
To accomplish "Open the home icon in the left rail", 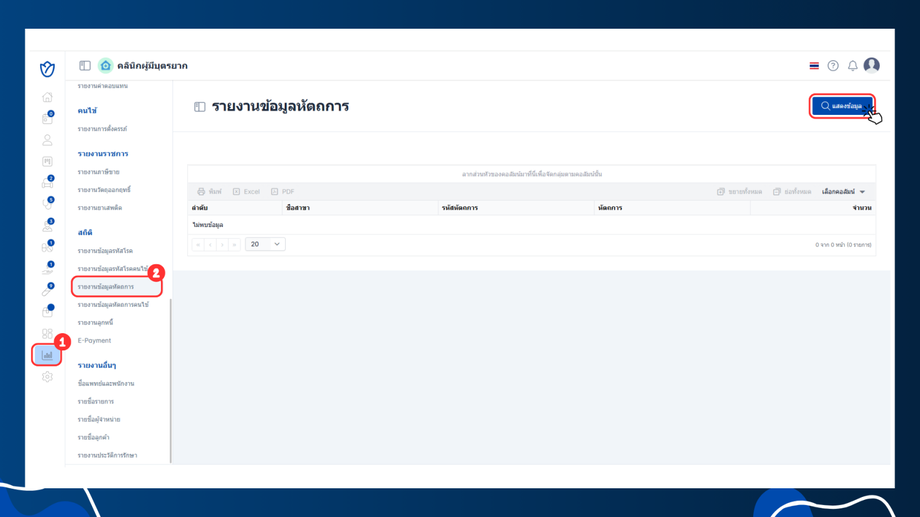I will click(48, 97).
